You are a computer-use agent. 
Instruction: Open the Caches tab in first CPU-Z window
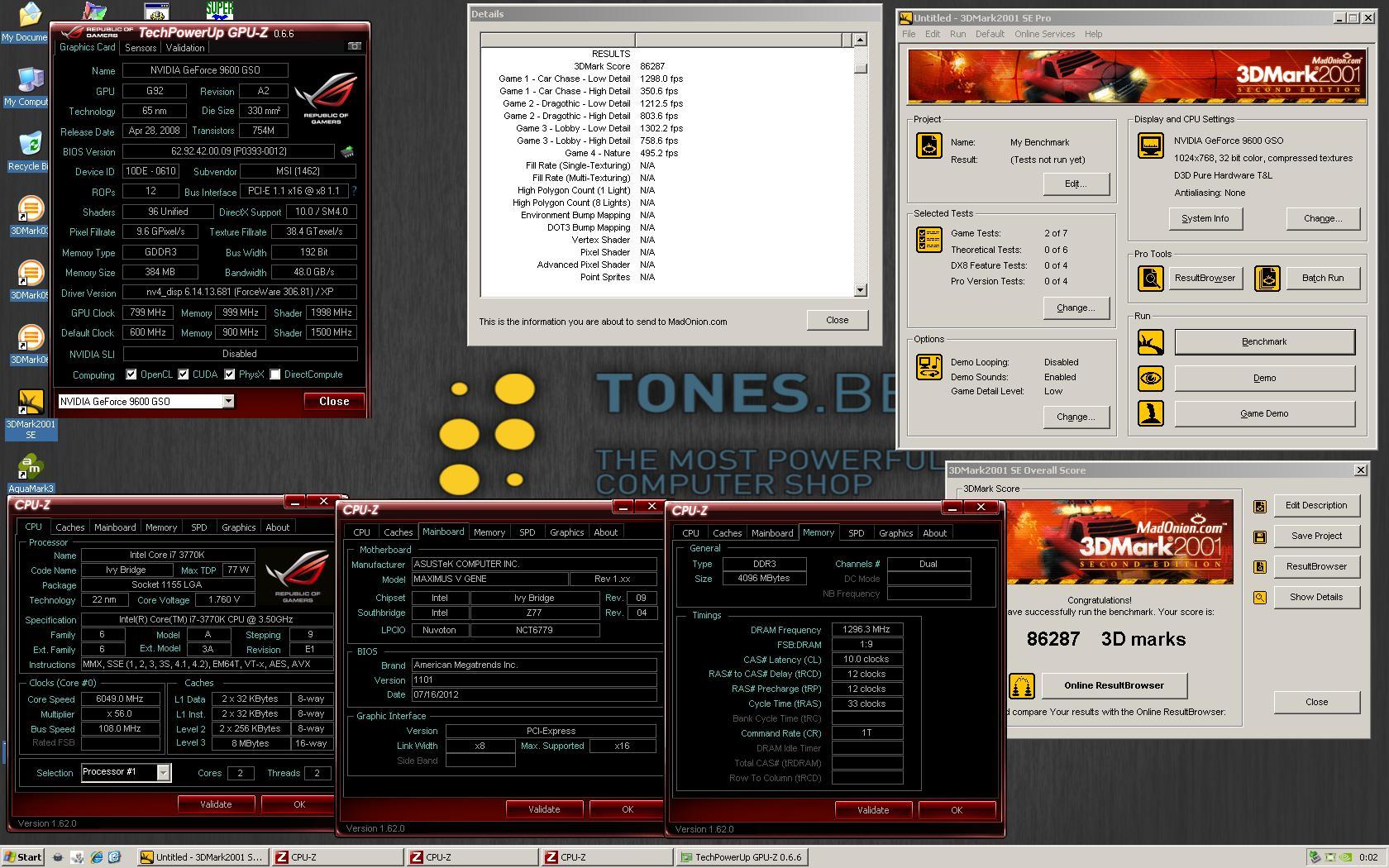coord(70,527)
